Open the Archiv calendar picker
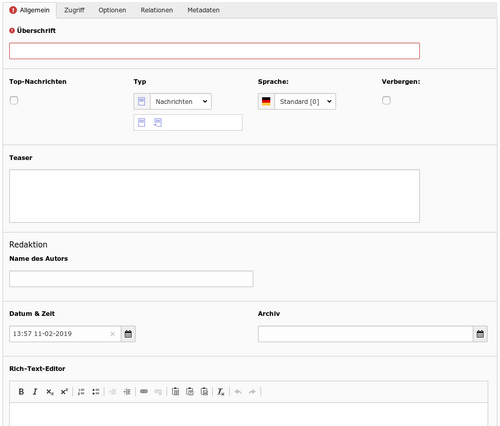The height and width of the screenshot is (426, 500). pyautogui.click(x=480, y=334)
